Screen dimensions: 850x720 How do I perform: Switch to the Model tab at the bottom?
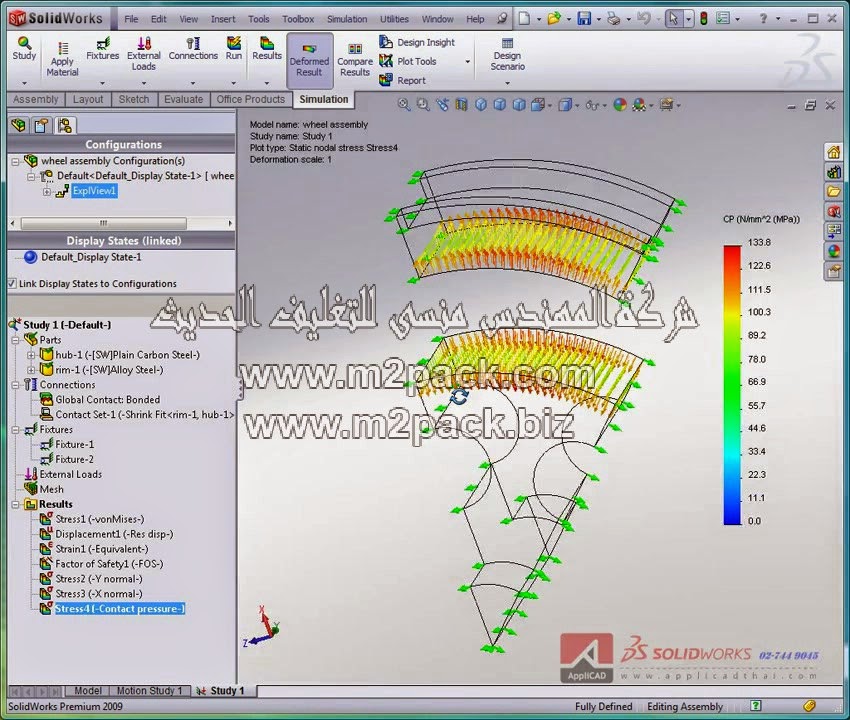click(87, 691)
